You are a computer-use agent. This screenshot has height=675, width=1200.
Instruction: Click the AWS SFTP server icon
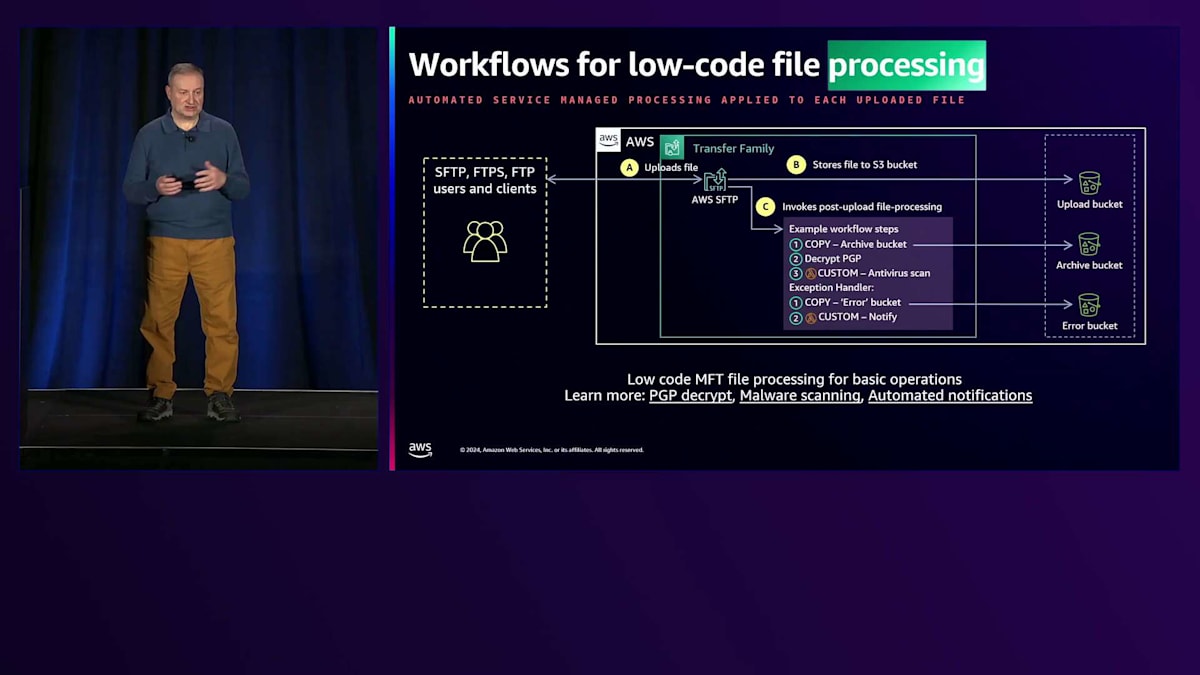click(x=715, y=180)
